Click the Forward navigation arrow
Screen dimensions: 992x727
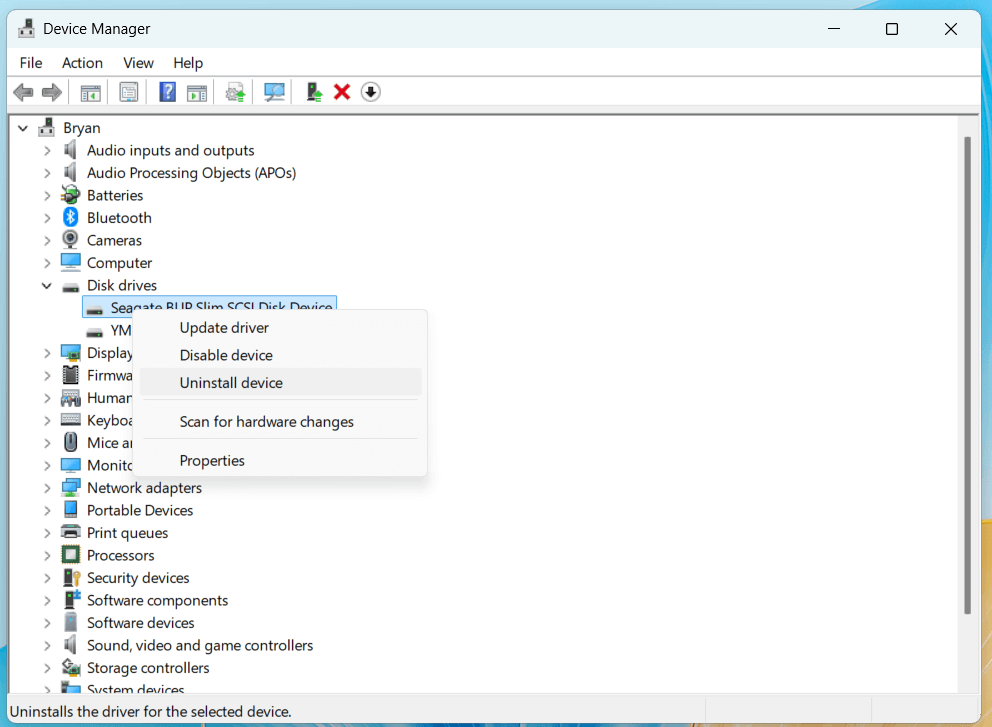(x=51, y=91)
